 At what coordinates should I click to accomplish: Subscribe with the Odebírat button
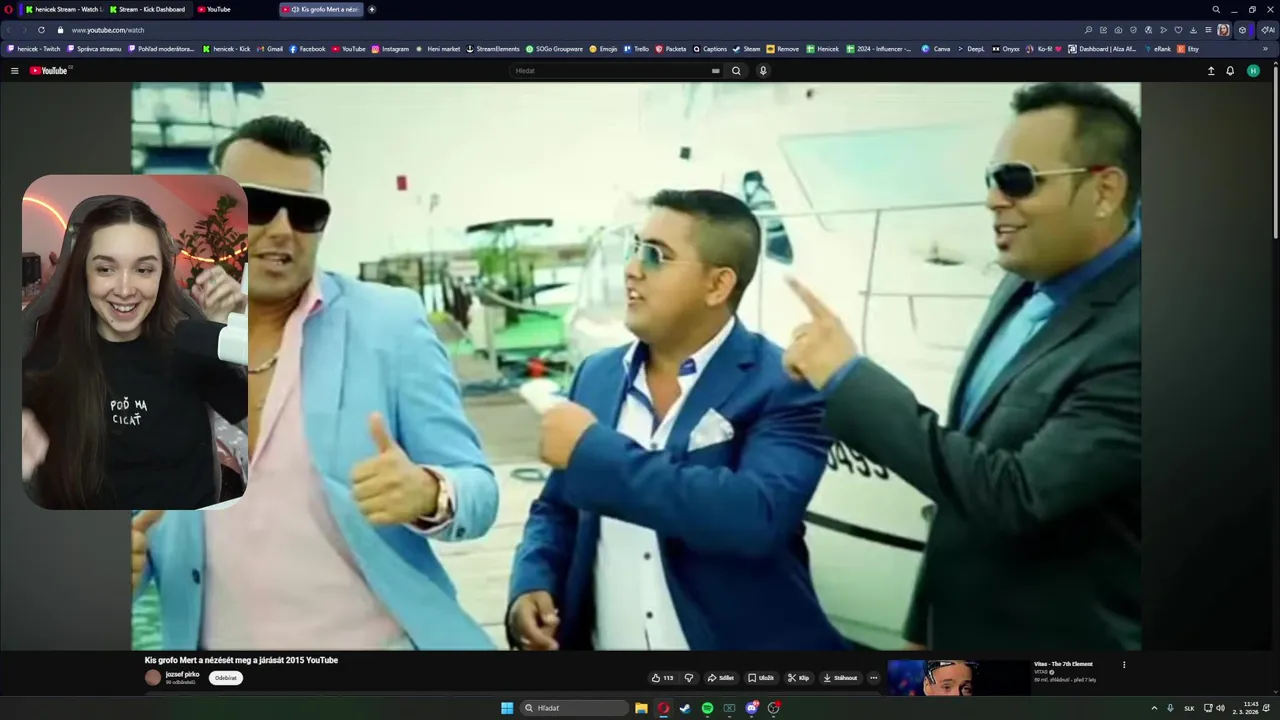coord(226,678)
